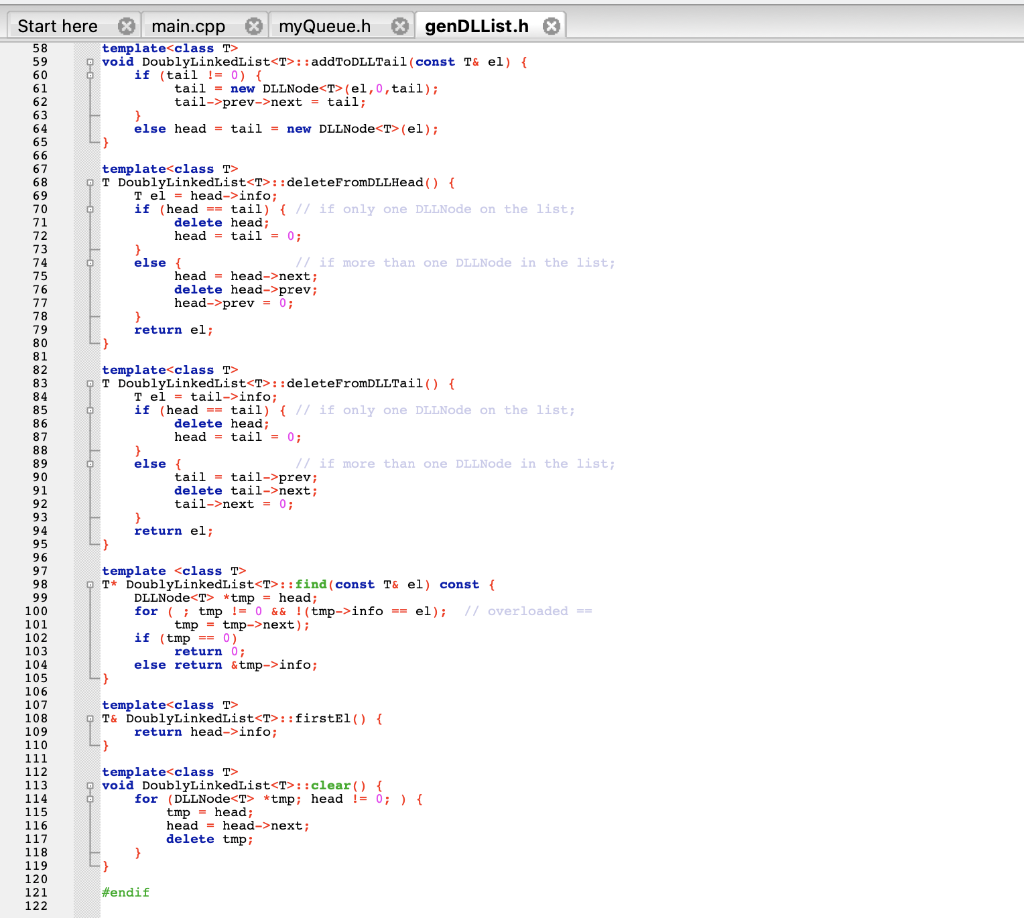
Task: Click the X icon on the Start here tab
Action: pyautogui.click(x=124, y=25)
